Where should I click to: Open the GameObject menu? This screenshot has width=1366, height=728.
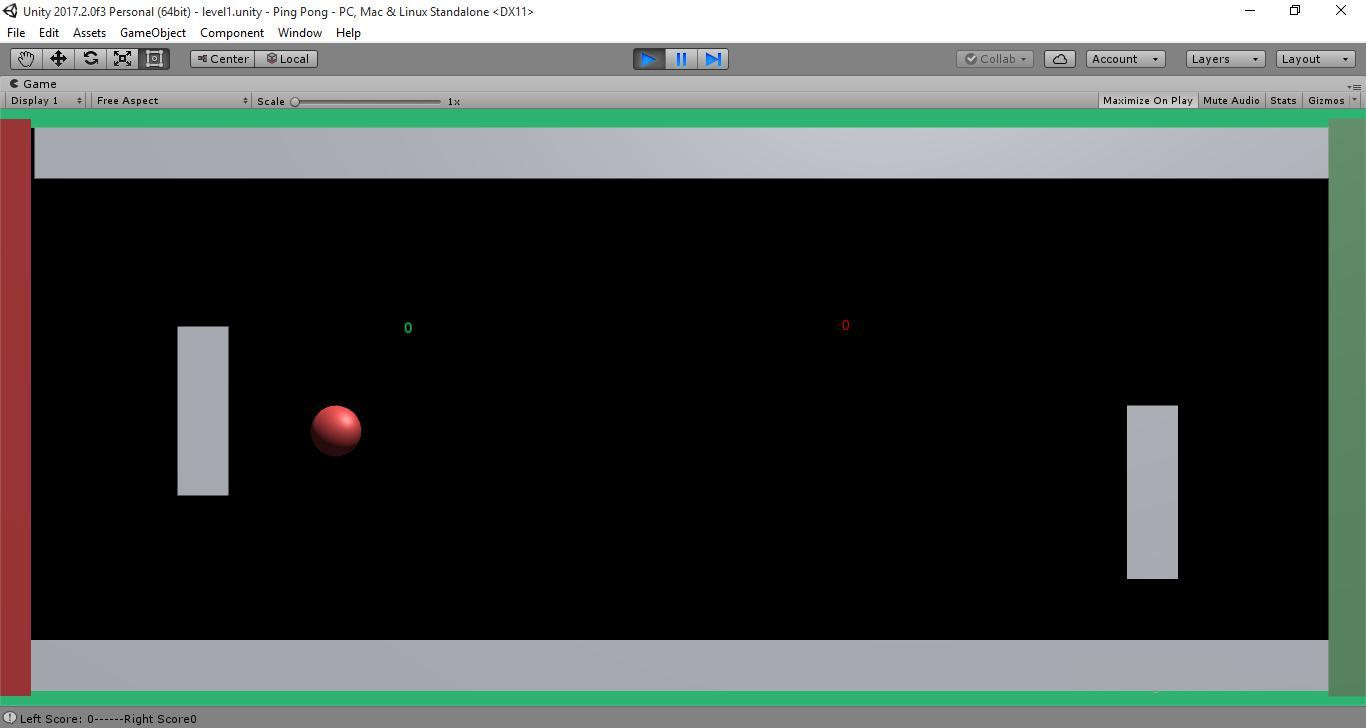coord(153,33)
